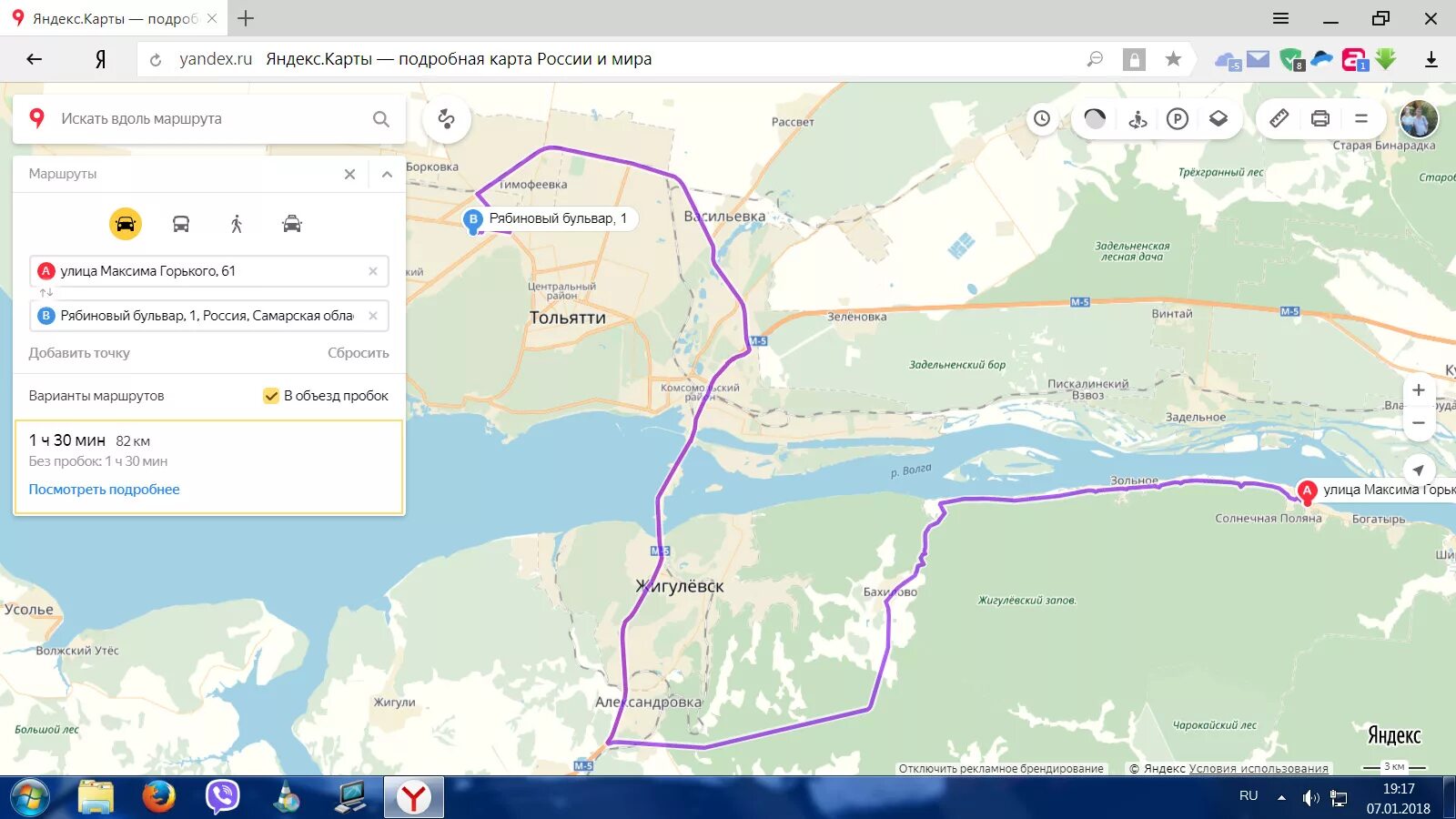
Task: Click Сбросить to reset the route
Action: coord(359,353)
